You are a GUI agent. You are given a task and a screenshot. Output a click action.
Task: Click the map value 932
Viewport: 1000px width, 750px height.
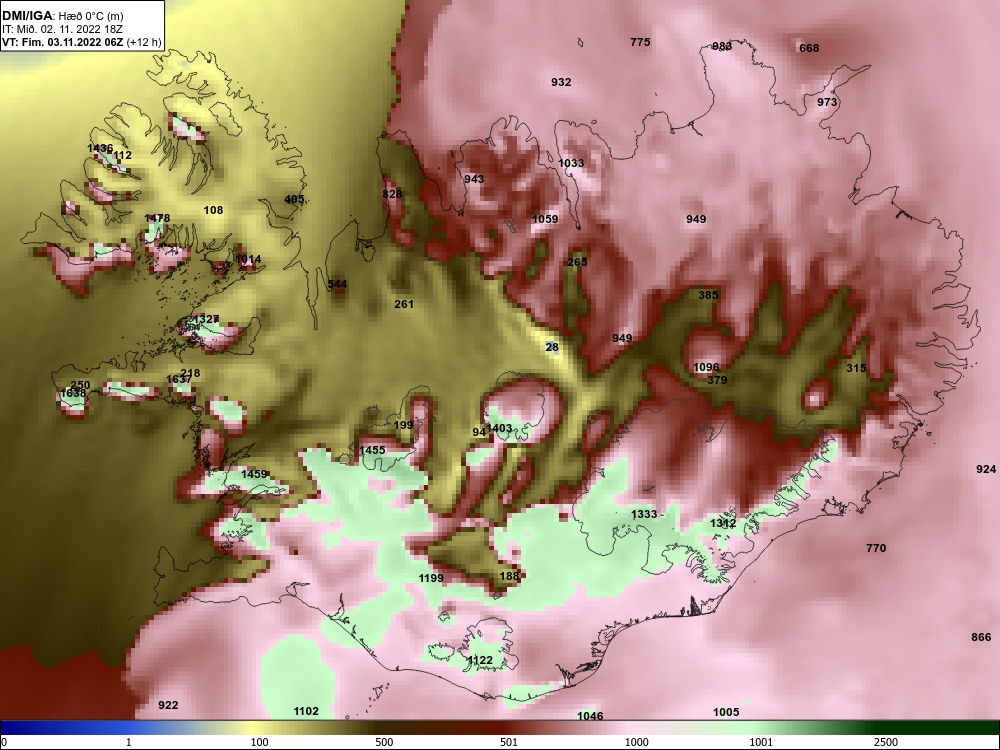561,82
